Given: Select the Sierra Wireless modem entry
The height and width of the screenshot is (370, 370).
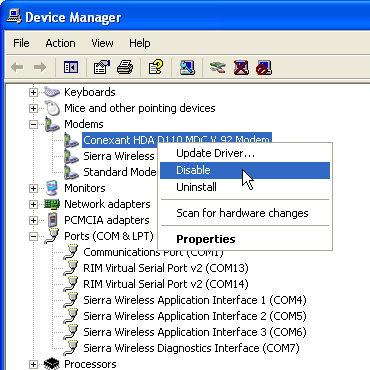Looking at the screenshot, I should (x=119, y=156).
